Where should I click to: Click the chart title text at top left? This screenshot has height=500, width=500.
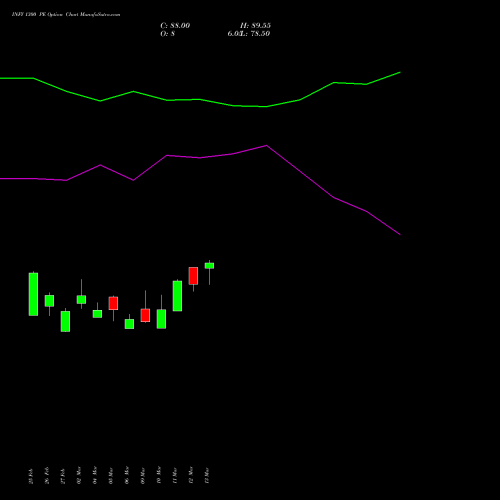[x=66, y=15]
